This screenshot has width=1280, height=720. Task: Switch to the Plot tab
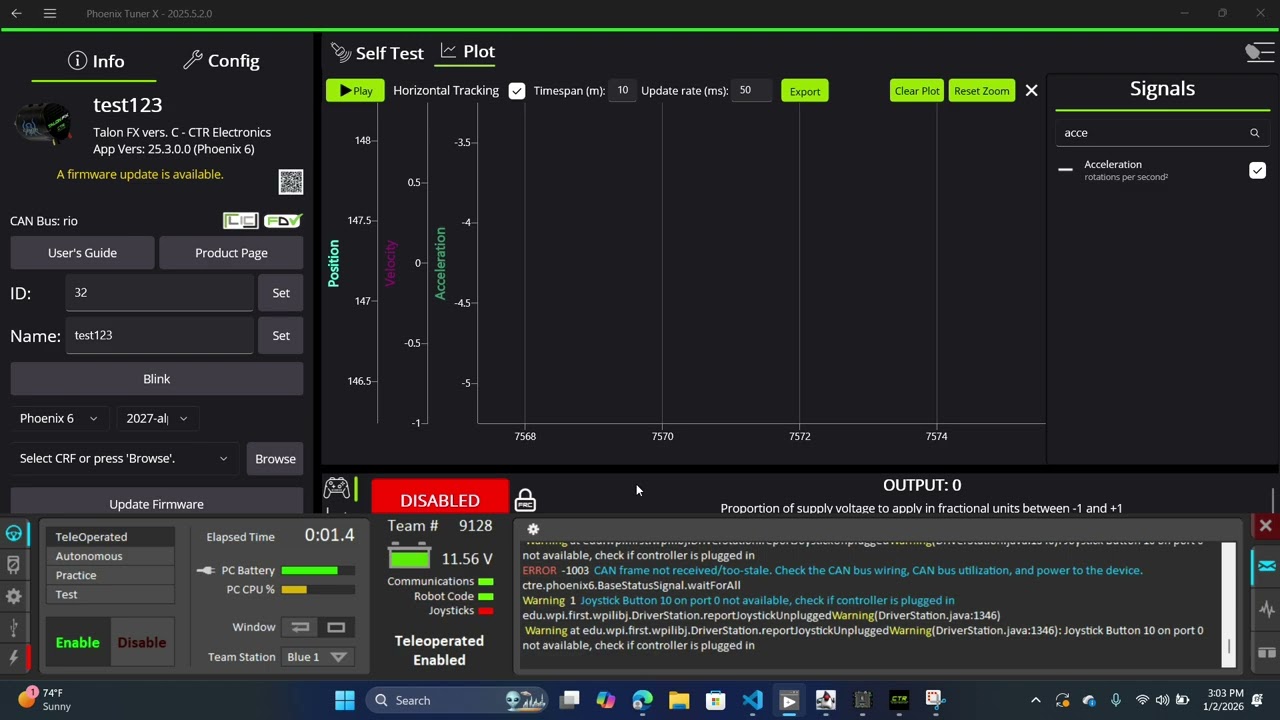point(468,52)
